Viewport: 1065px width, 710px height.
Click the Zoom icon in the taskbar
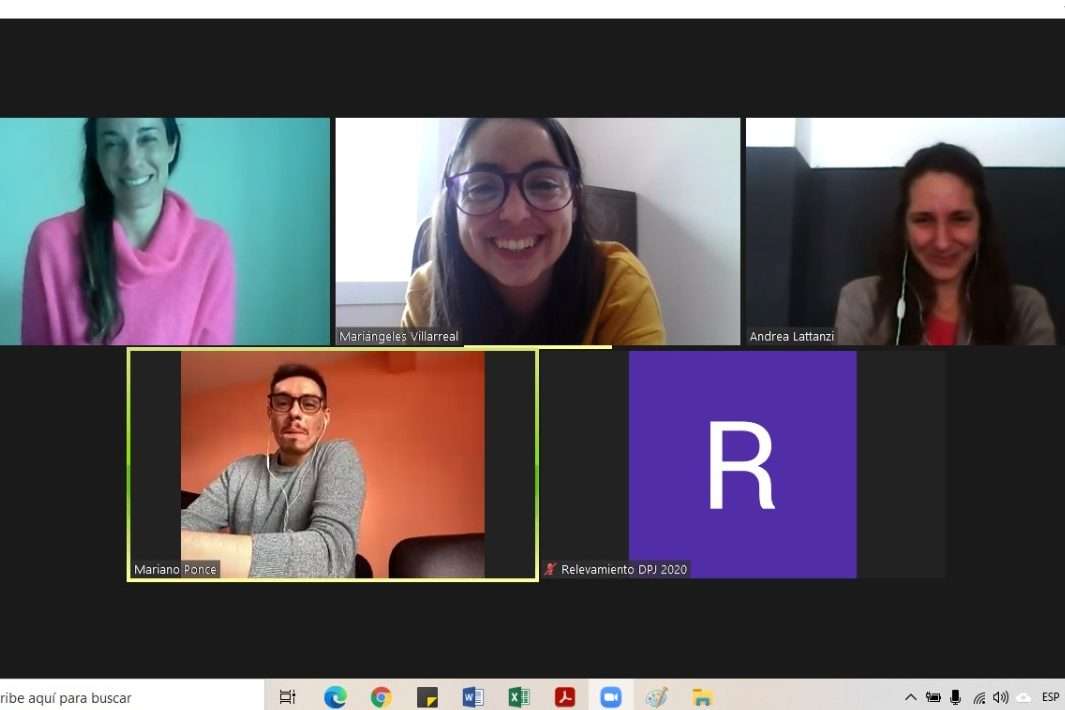pos(611,697)
